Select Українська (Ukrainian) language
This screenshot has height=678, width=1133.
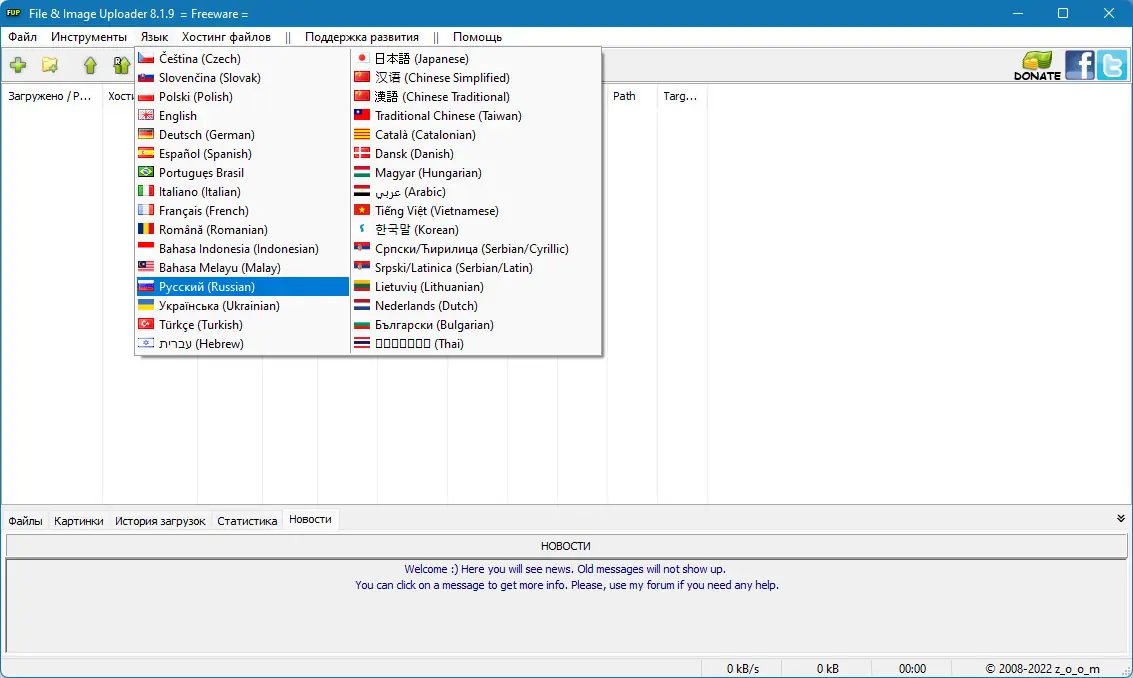point(243,306)
